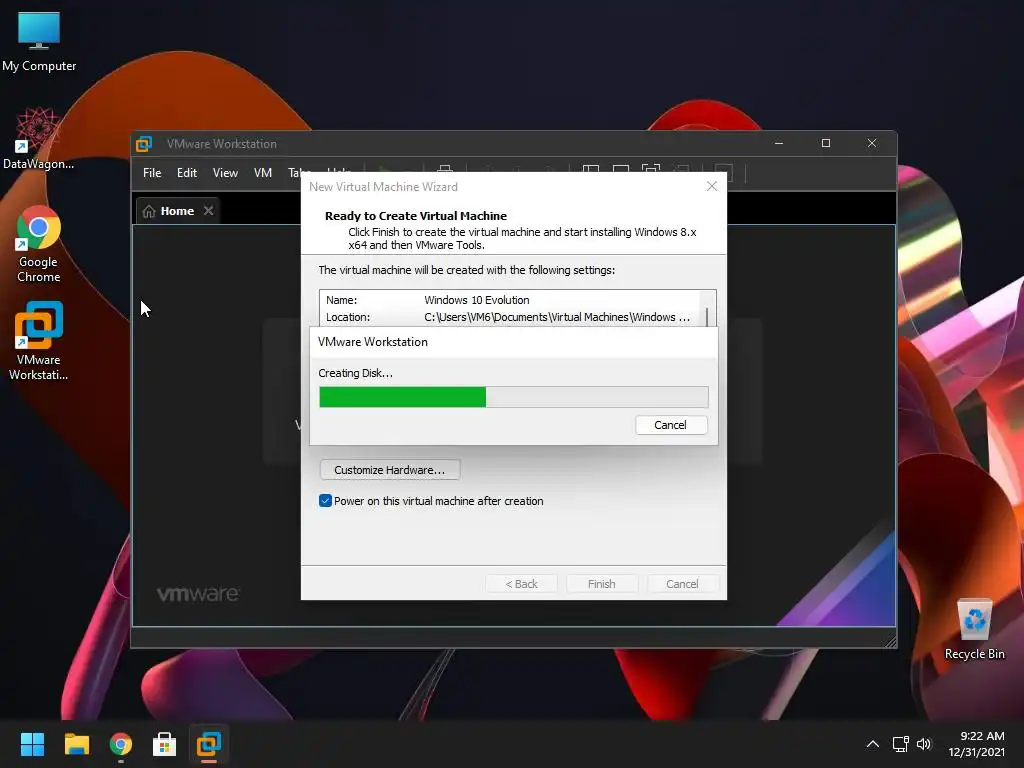Click the Creating Disk progress bar
The width and height of the screenshot is (1024, 768).
(x=513, y=397)
